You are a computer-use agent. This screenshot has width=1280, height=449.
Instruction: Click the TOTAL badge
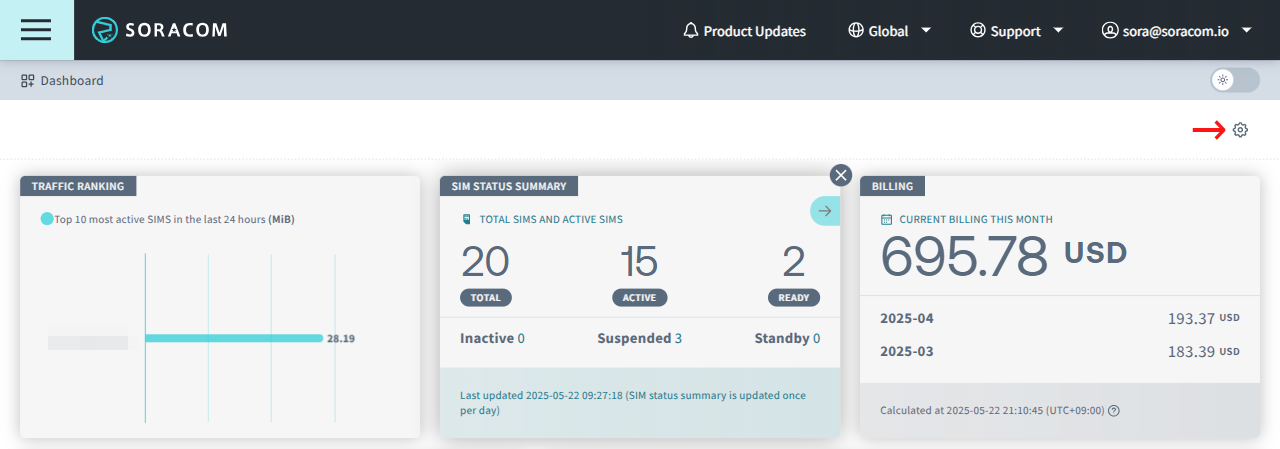pos(486,297)
